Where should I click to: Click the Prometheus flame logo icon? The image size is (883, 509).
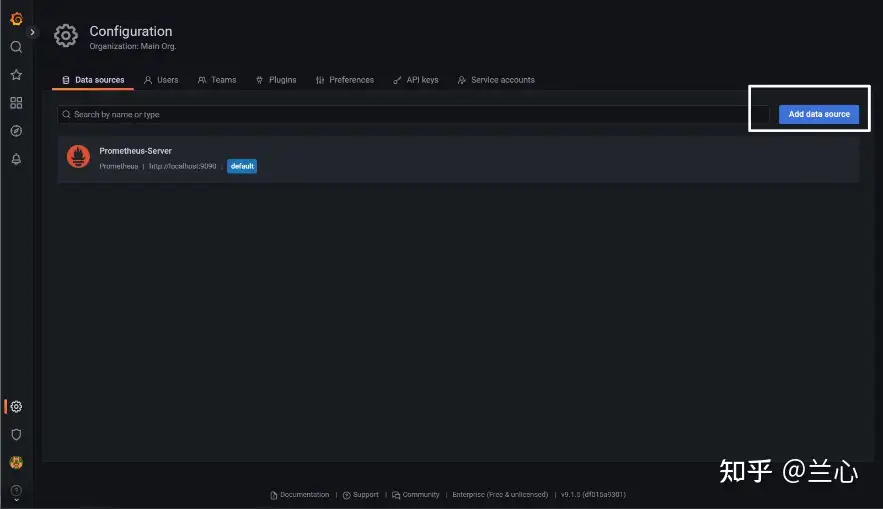[x=78, y=157]
